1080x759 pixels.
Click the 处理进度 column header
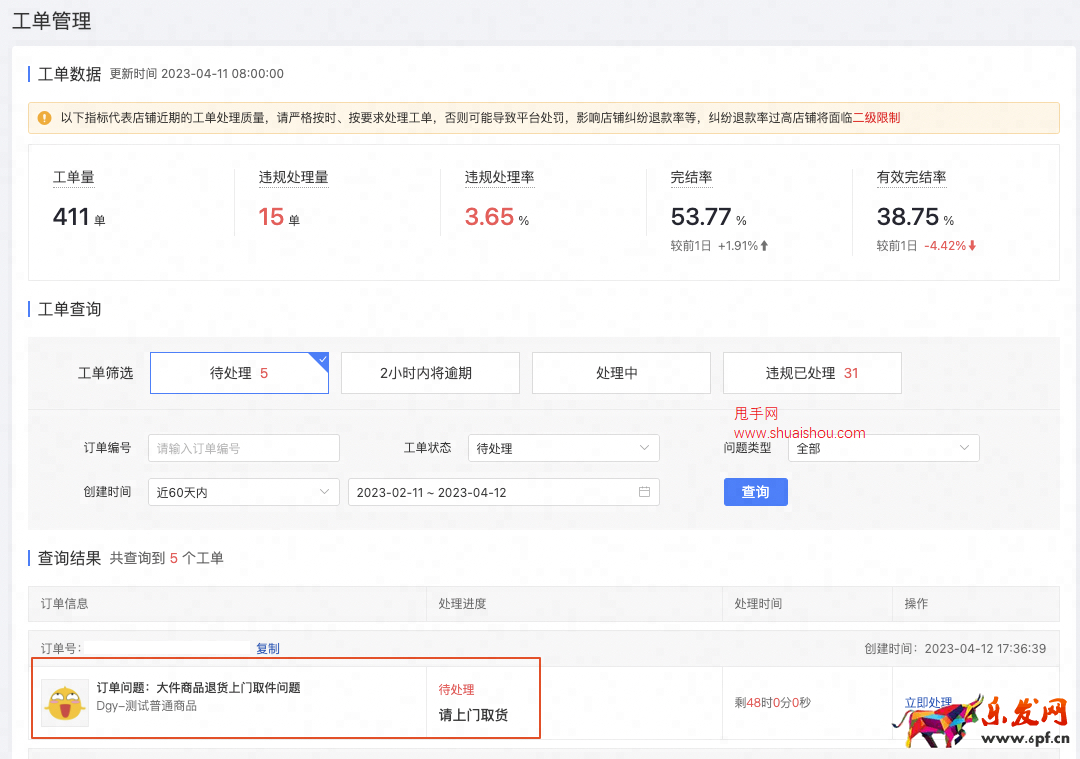[x=462, y=603]
